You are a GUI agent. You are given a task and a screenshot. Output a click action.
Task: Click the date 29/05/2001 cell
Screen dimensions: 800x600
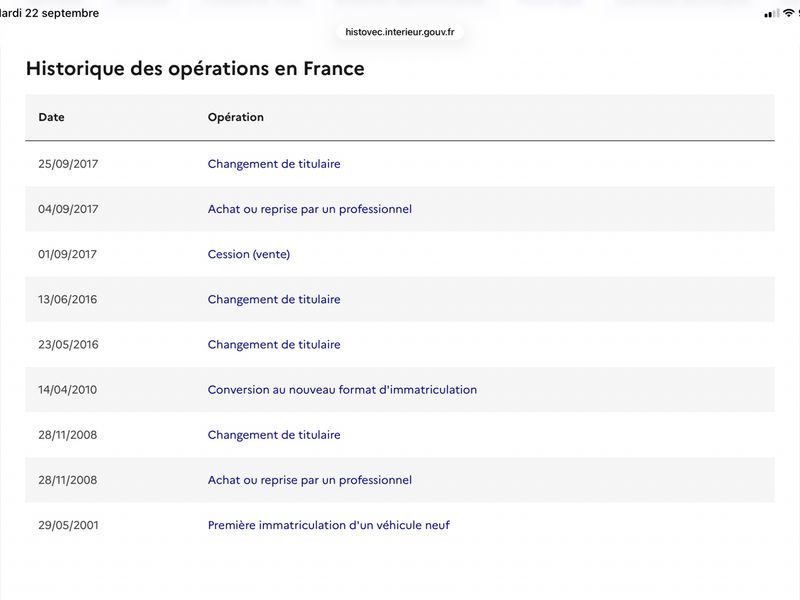pos(68,525)
